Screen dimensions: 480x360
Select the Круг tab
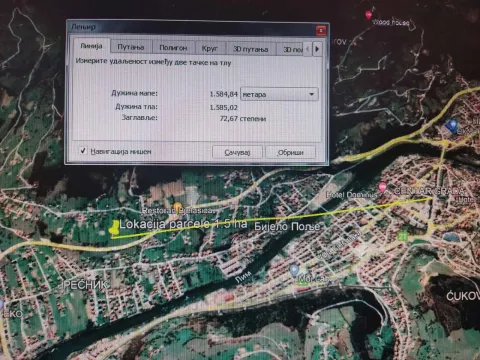(x=210, y=48)
